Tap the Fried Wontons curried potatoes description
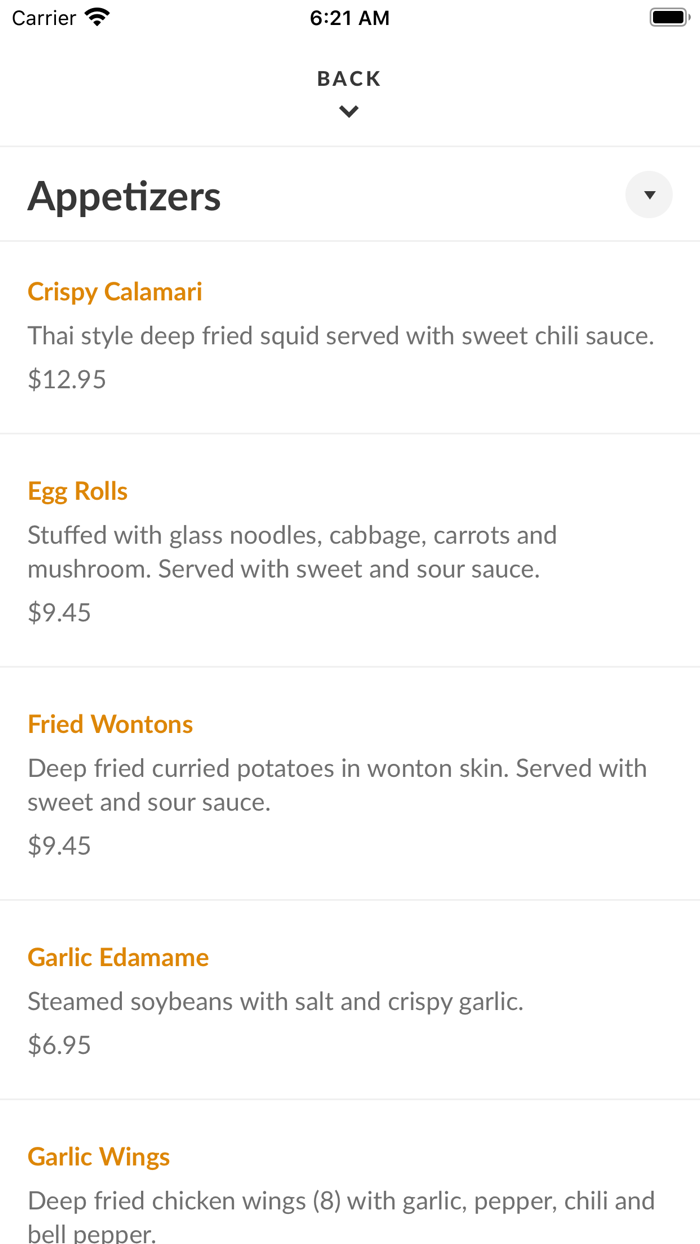 click(x=337, y=785)
